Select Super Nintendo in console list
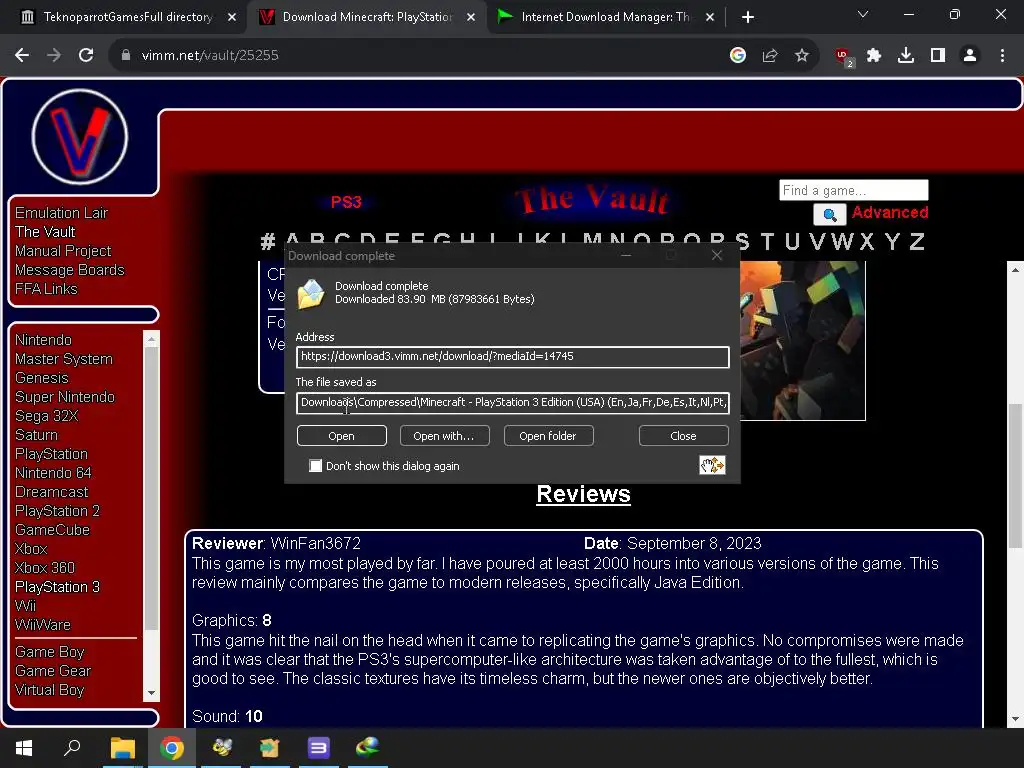This screenshot has height=768, width=1024. coord(65,396)
